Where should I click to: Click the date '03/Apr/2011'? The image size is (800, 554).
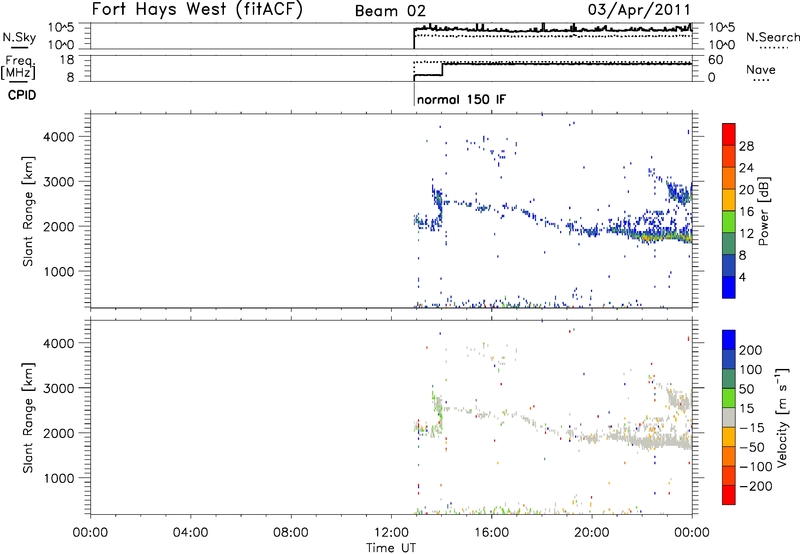639,10
